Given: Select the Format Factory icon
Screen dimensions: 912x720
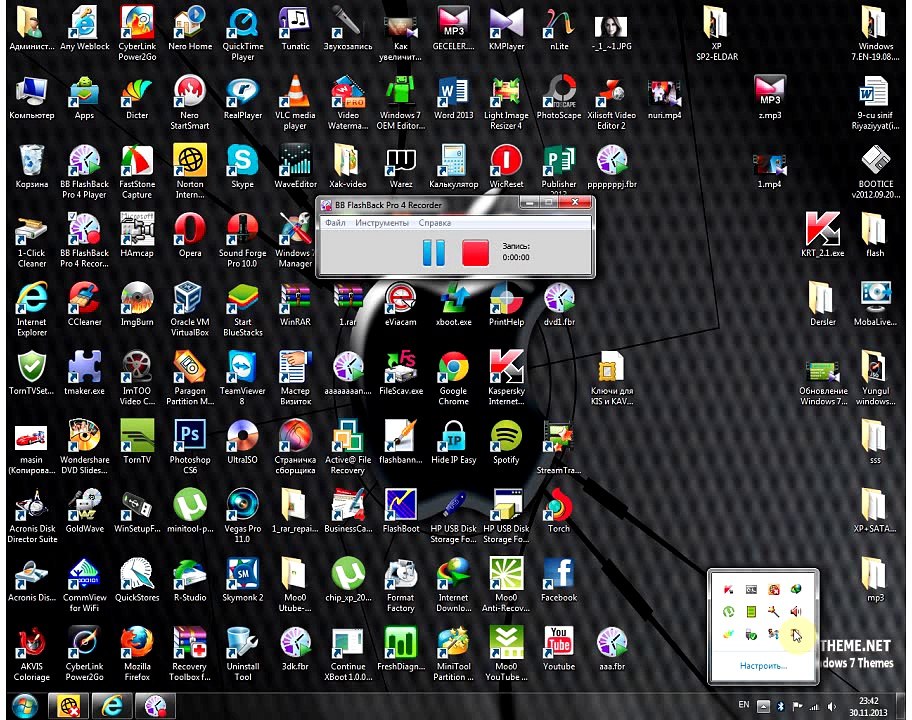Looking at the screenshot, I should [400, 585].
